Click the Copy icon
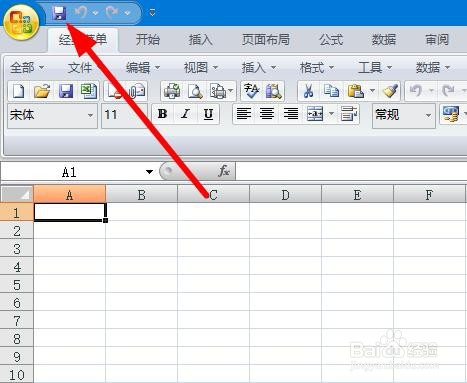 (331, 91)
